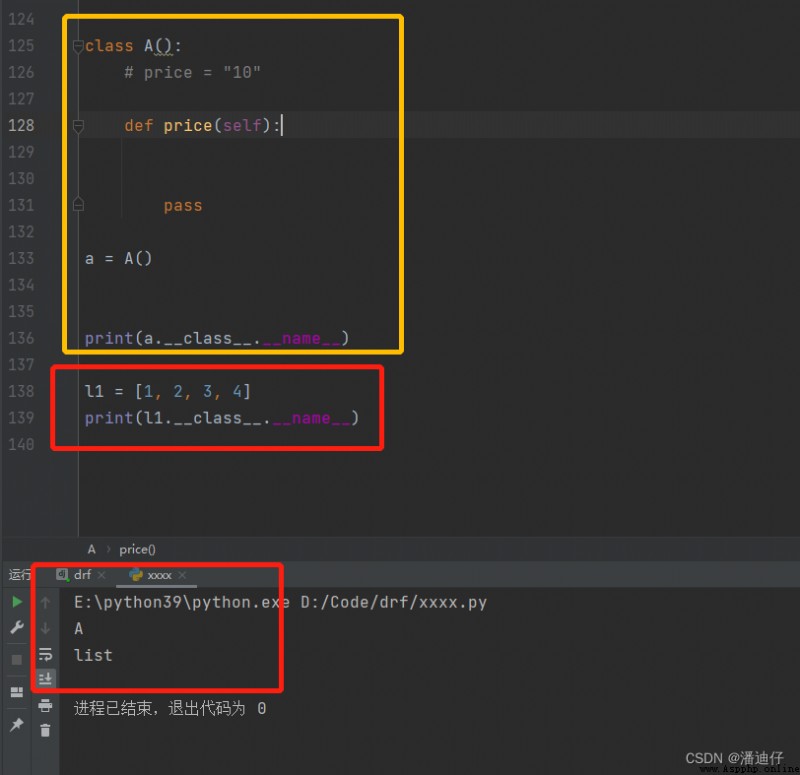Click output line 'list' in console
800x775 pixels.
(93, 655)
